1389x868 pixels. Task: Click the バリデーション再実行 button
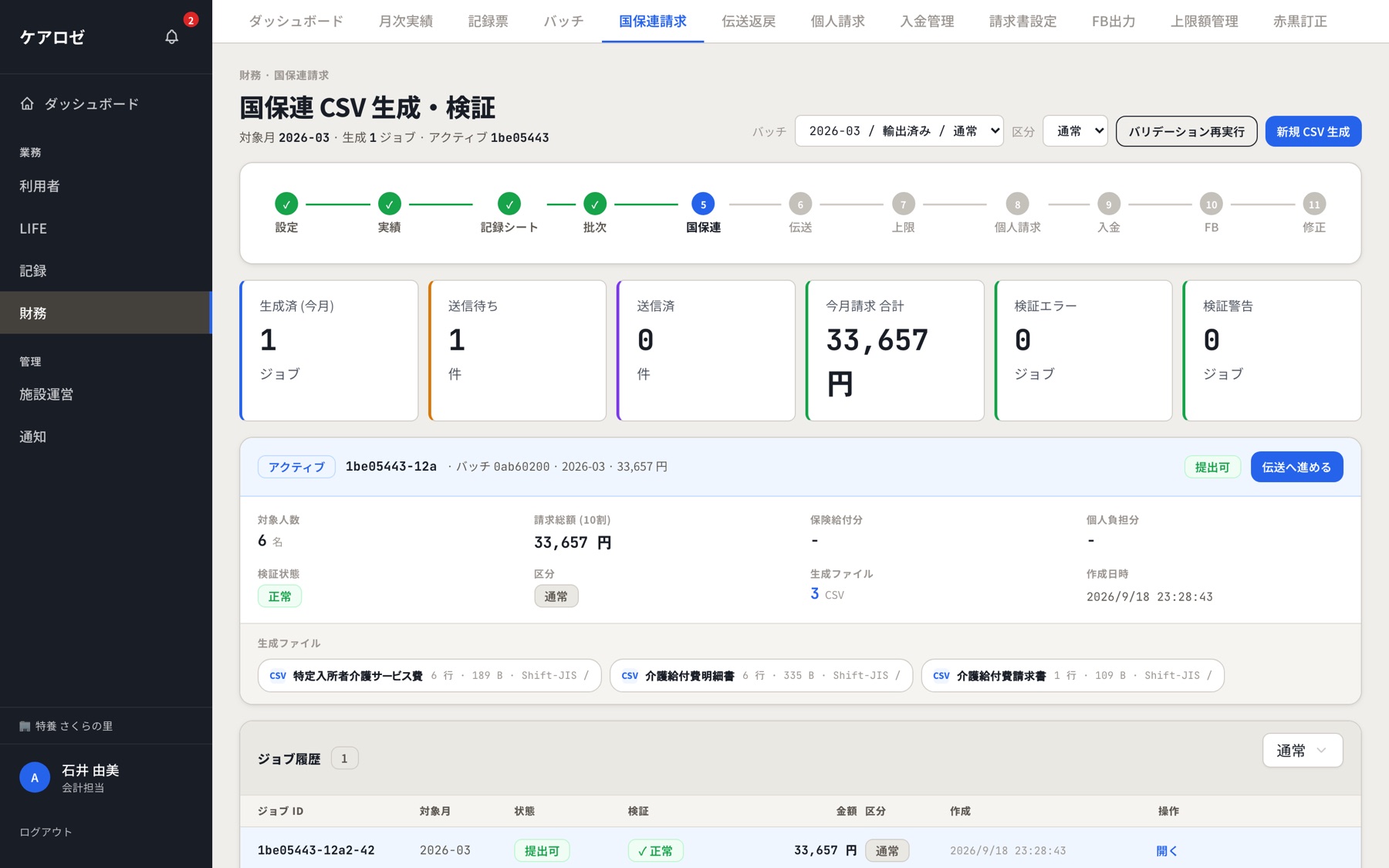click(1186, 131)
